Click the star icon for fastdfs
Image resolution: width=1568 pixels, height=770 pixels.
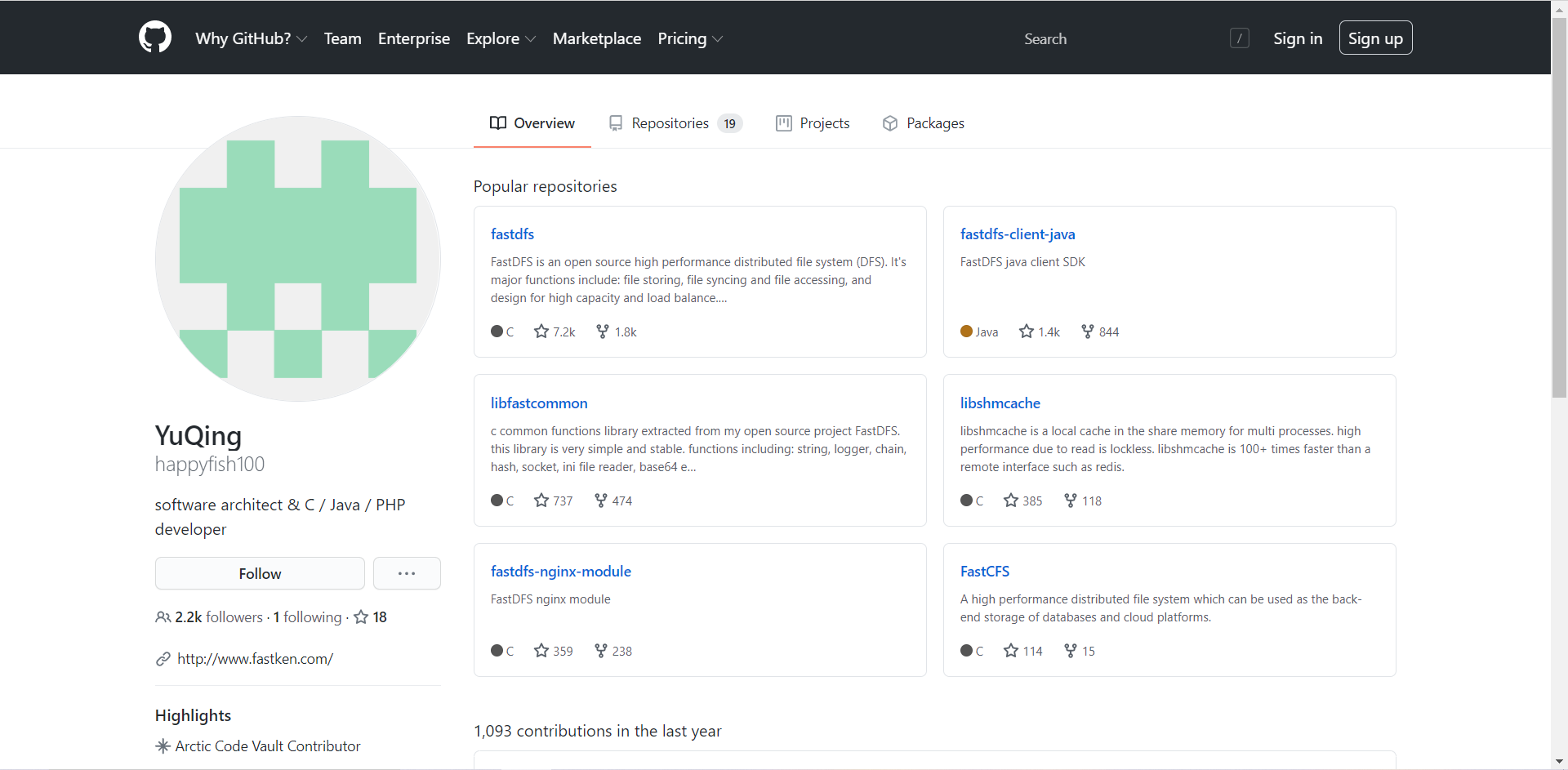point(541,332)
